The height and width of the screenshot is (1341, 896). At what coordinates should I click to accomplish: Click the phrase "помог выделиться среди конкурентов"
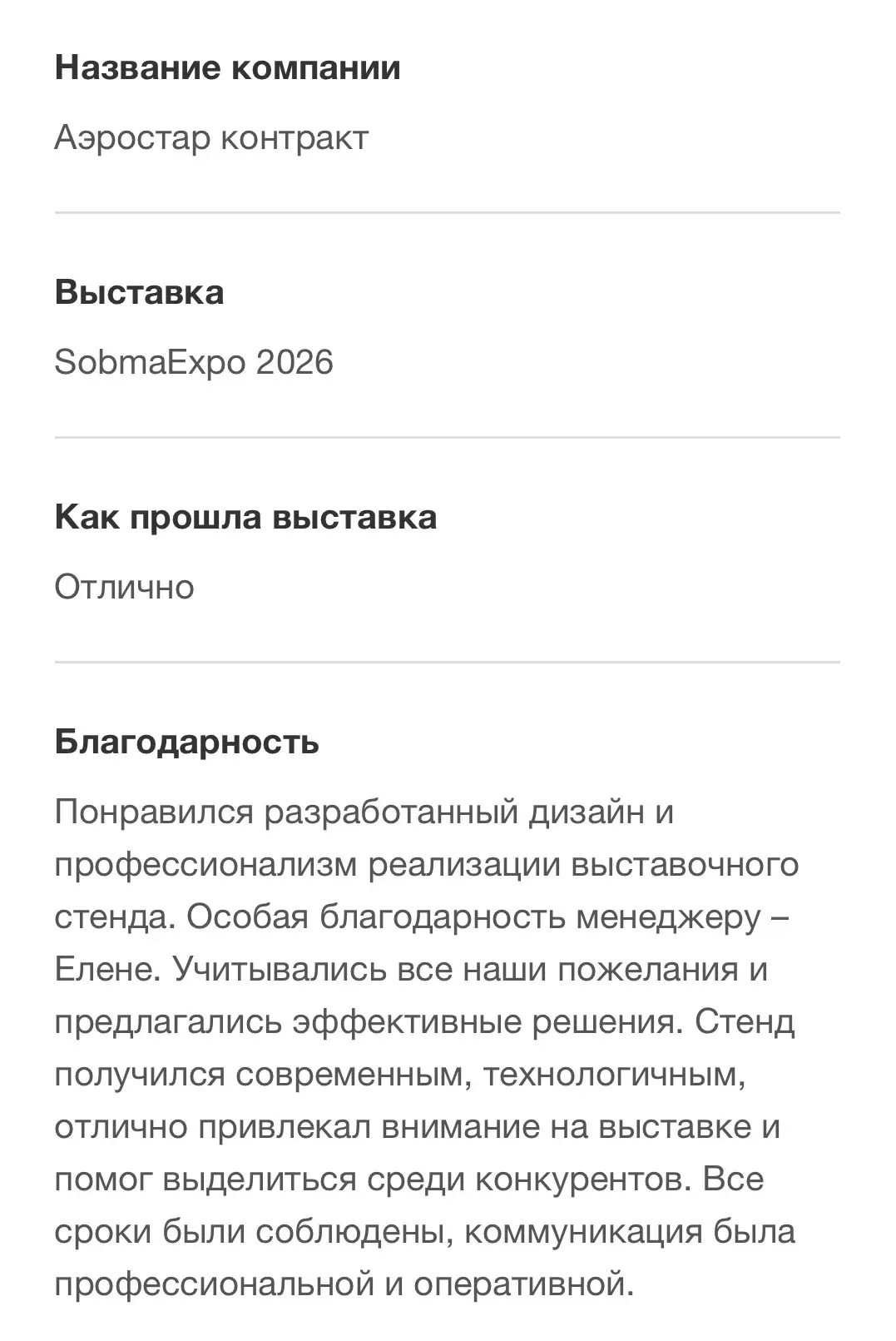coord(373,1180)
